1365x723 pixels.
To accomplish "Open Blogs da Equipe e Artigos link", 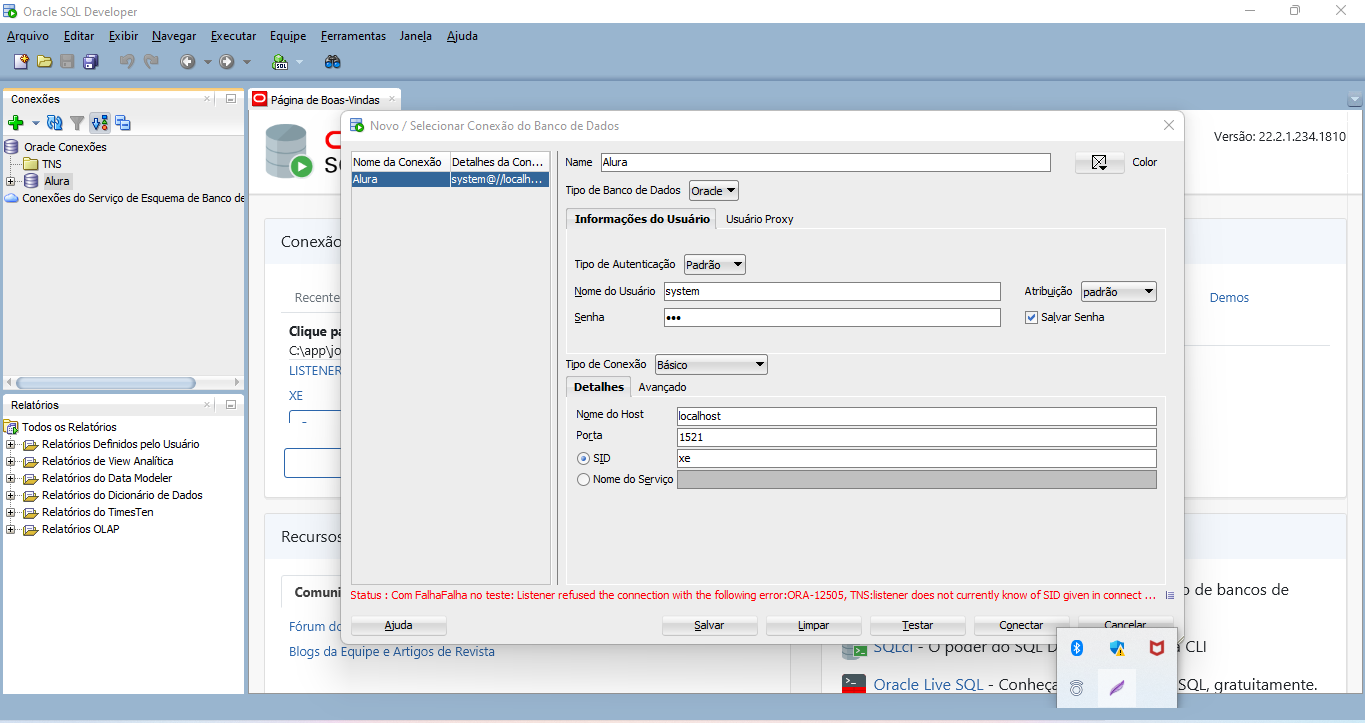I will click(392, 651).
